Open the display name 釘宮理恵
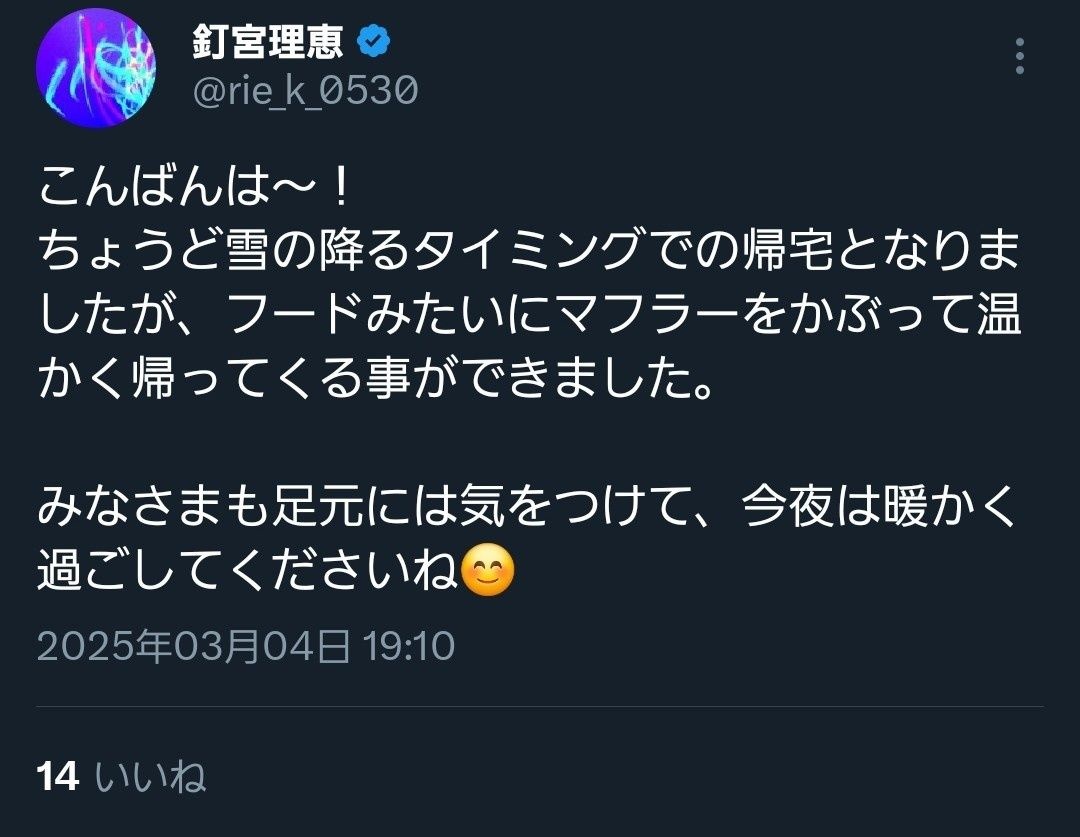The height and width of the screenshot is (837, 1080). (x=267, y=42)
